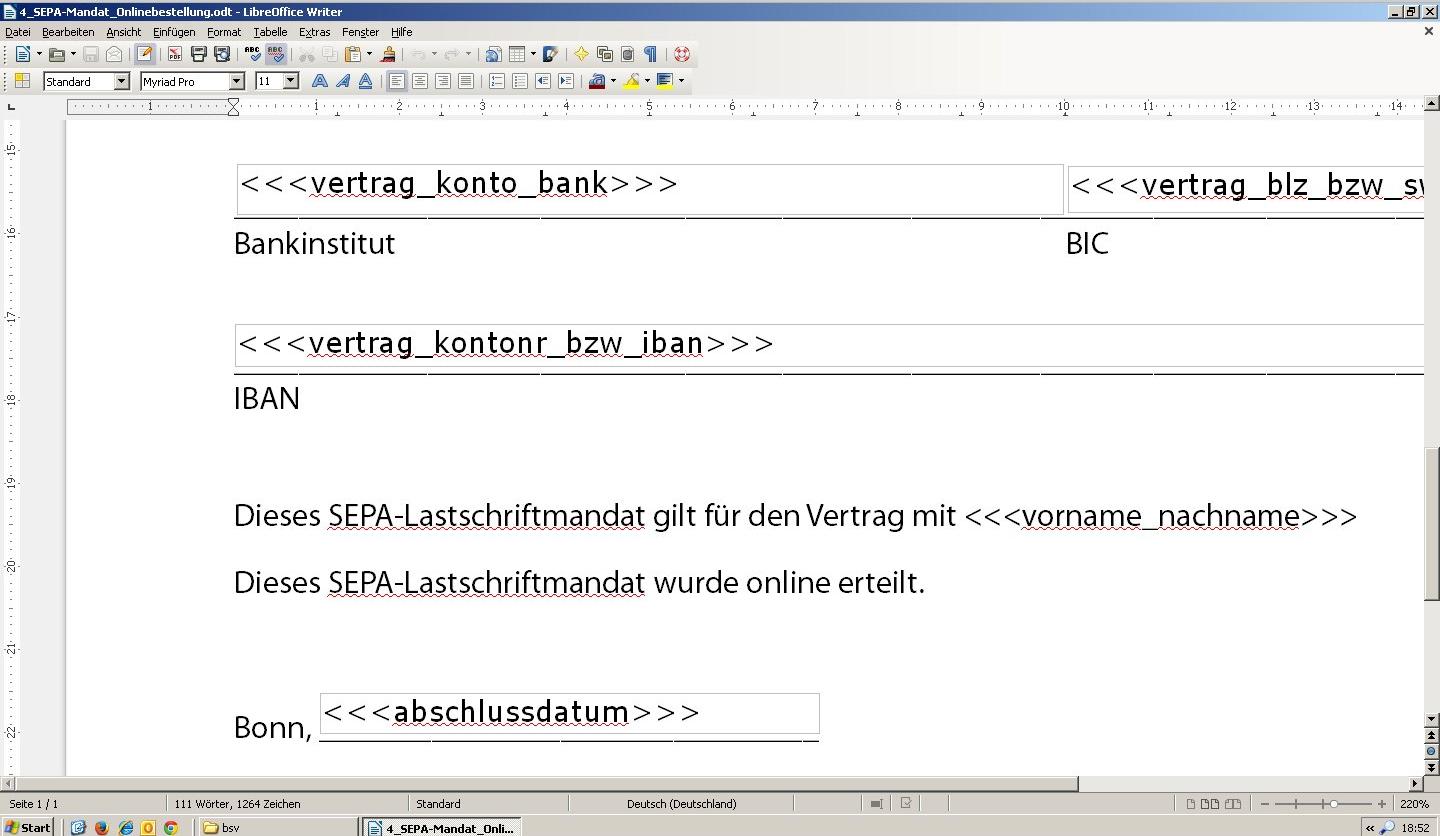Click the abschlussdatum placeholder field
1440x836 pixels.
point(569,713)
